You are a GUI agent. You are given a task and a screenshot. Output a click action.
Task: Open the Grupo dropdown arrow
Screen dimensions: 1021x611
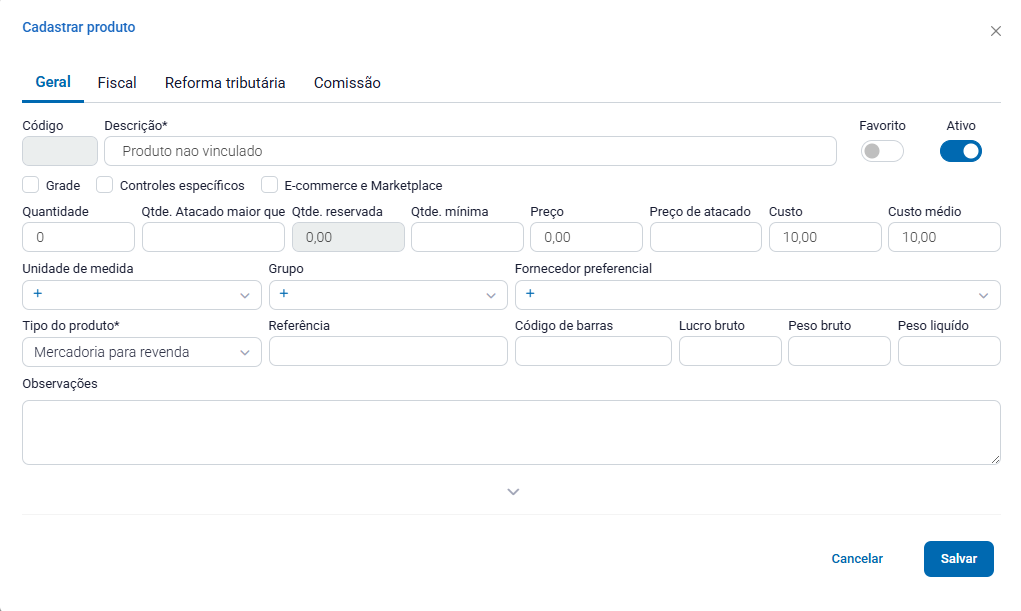pyautogui.click(x=491, y=295)
